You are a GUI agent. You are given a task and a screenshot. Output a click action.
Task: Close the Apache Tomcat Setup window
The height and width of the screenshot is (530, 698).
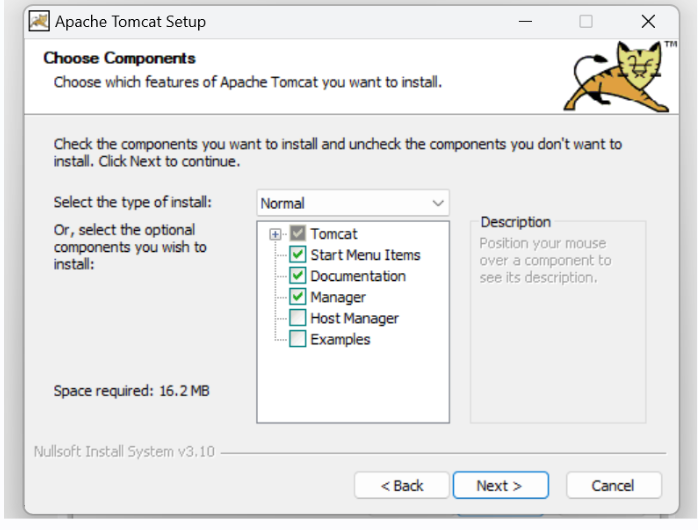[x=648, y=21]
